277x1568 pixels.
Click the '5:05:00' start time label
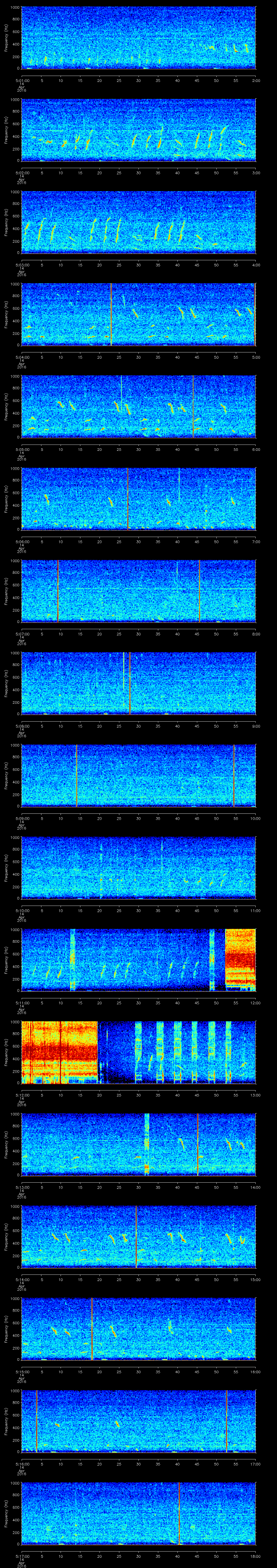pyautogui.click(x=22, y=449)
